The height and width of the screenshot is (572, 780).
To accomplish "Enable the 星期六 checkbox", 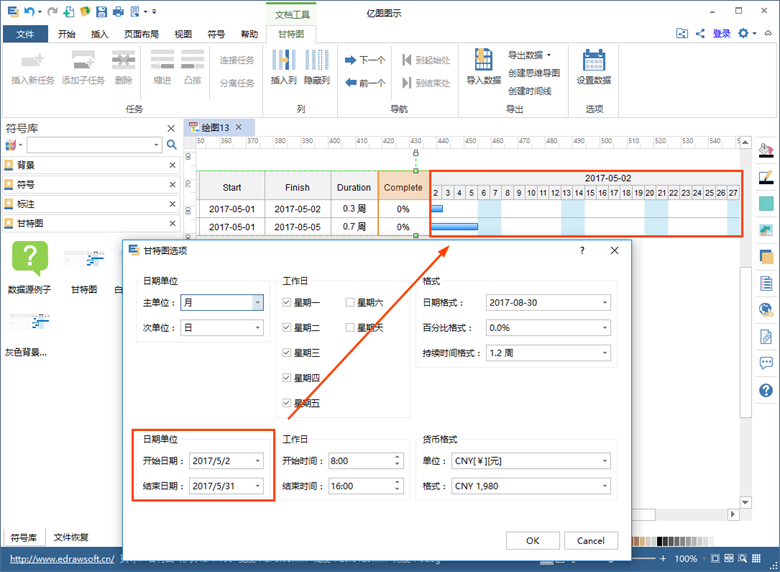I will coord(350,302).
